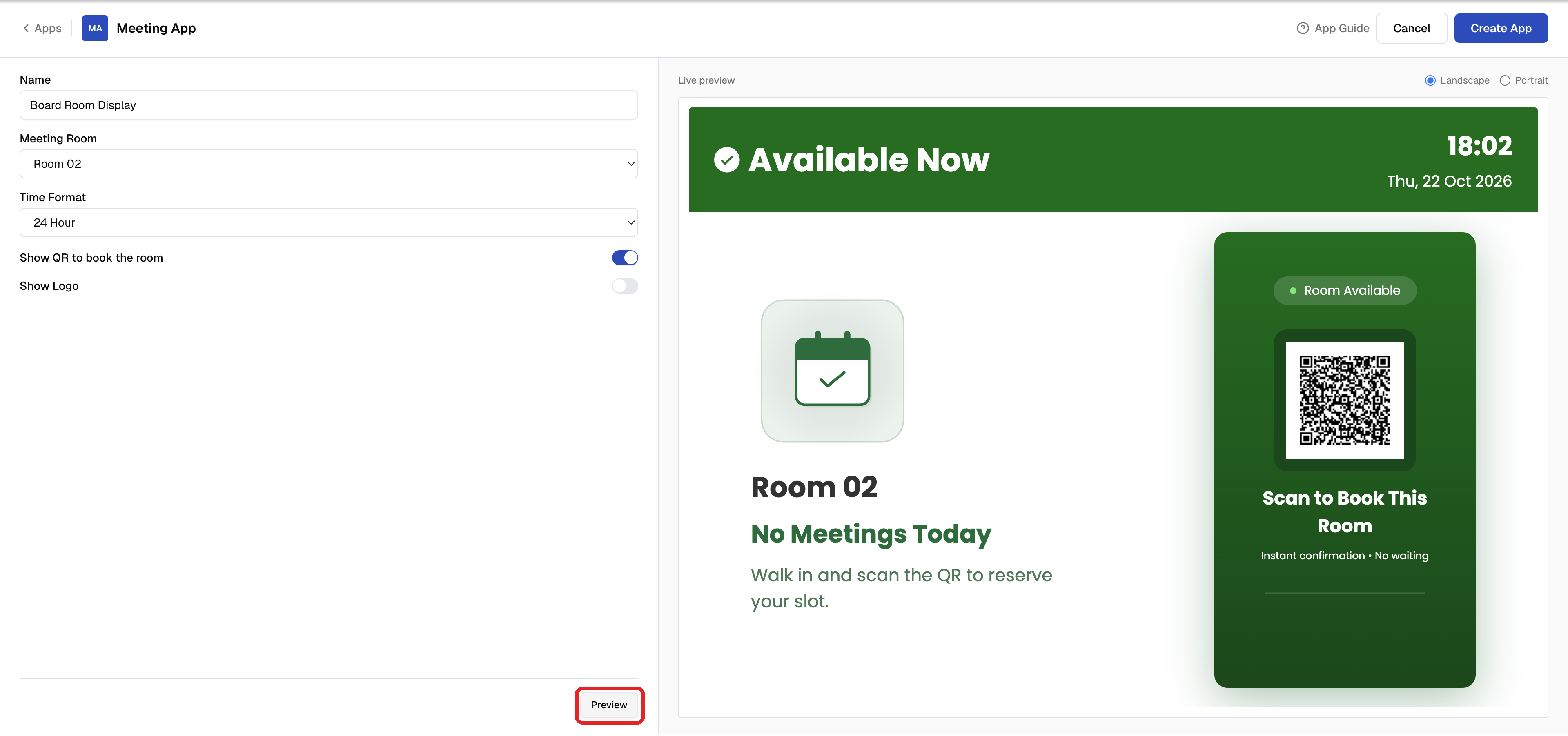Screen dimensions: 1568x736
Task: Select the Portrait orientation radio button
Action: click(1505, 80)
